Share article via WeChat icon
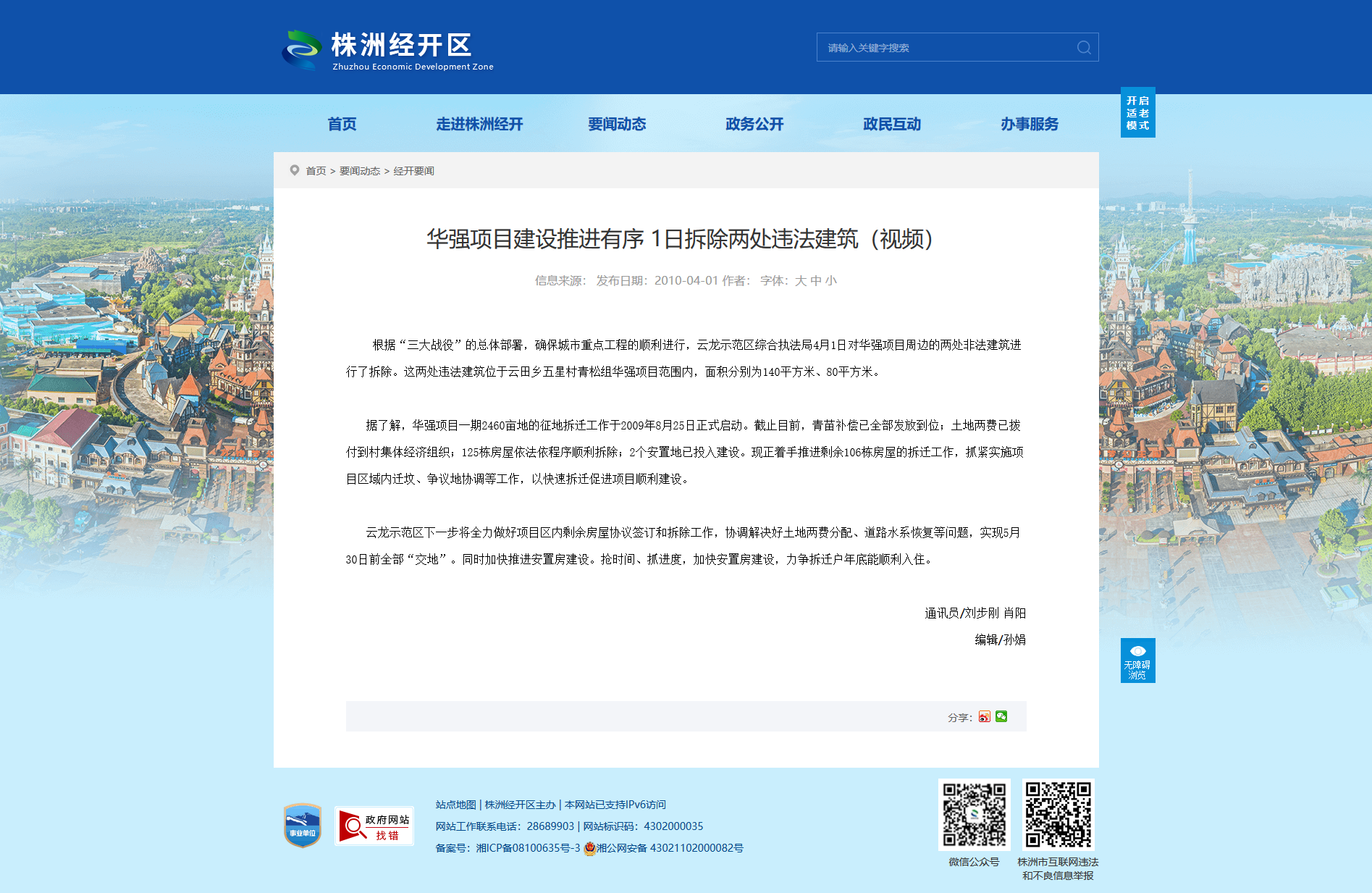This screenshot has width=1372, height=893. [1001, 716]
